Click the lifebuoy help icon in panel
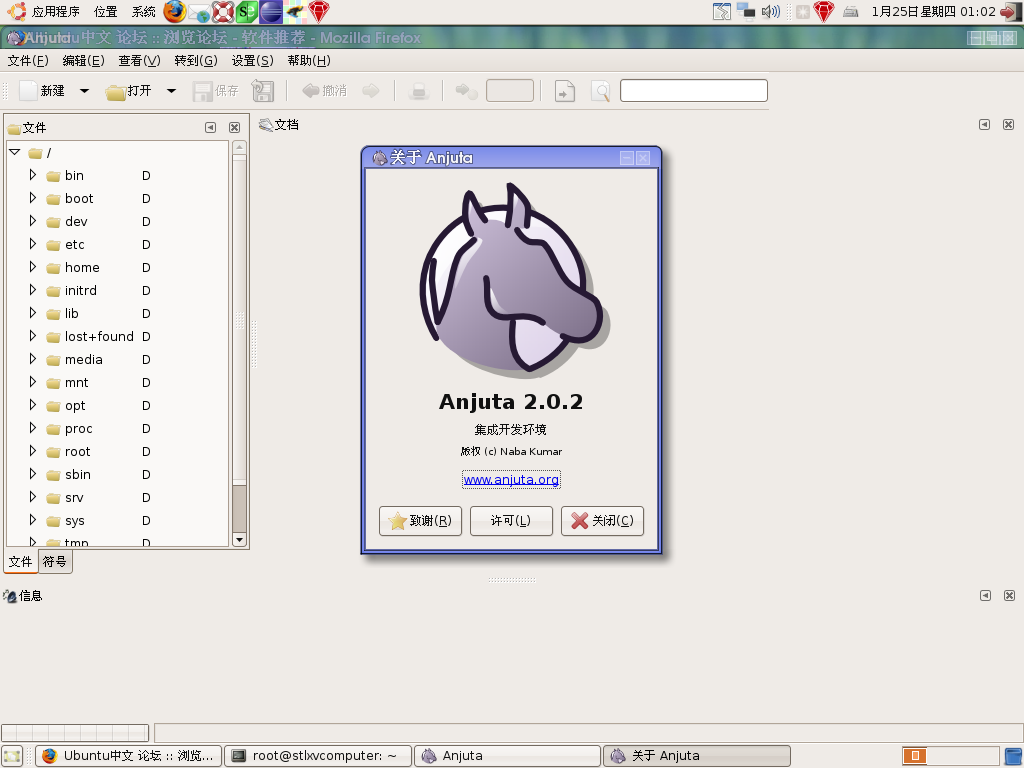1024x768 pixels. [223, 11]
